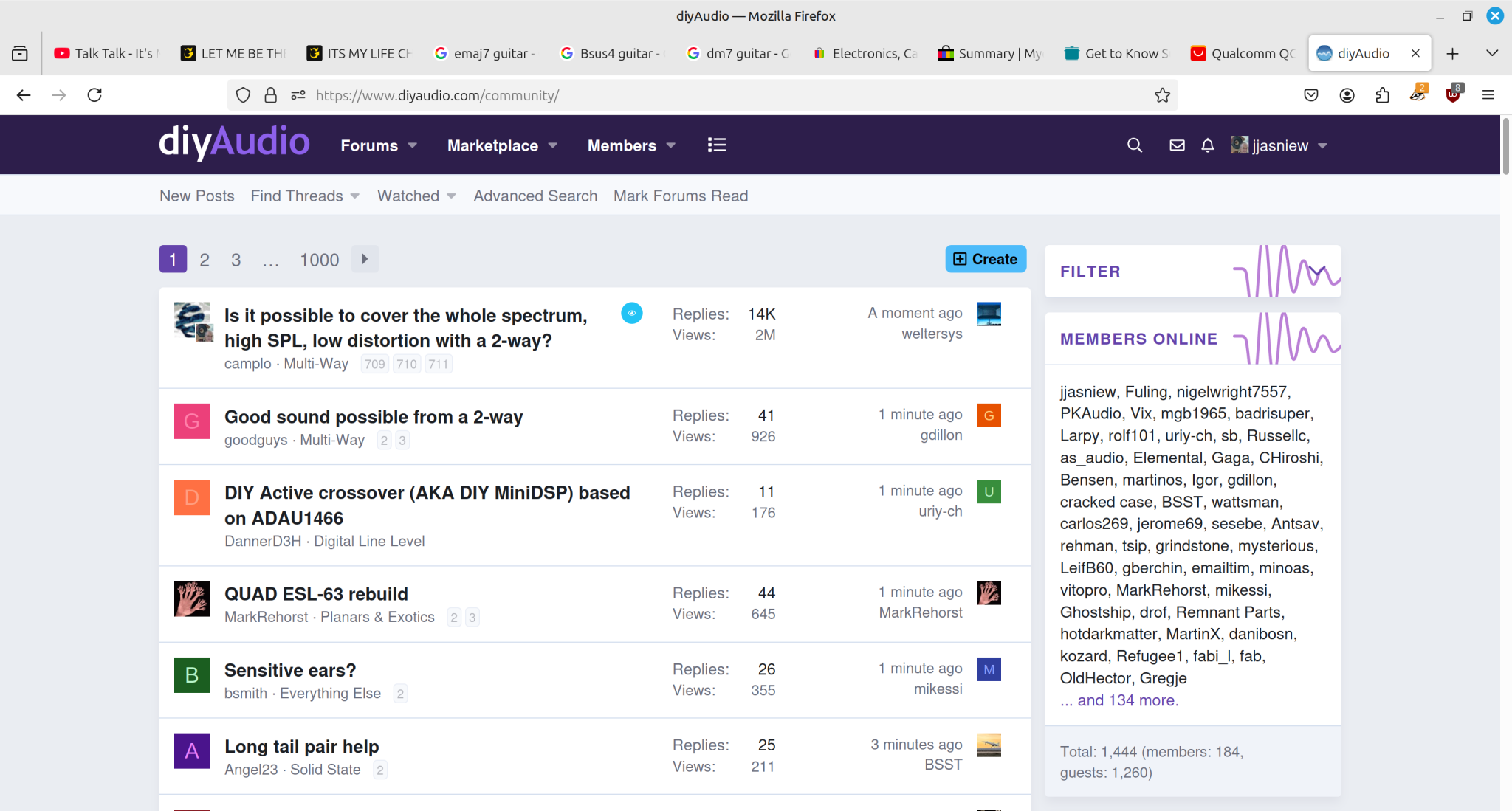
Task: Open the inbox envelope icon
Action: coord(1177,145)
